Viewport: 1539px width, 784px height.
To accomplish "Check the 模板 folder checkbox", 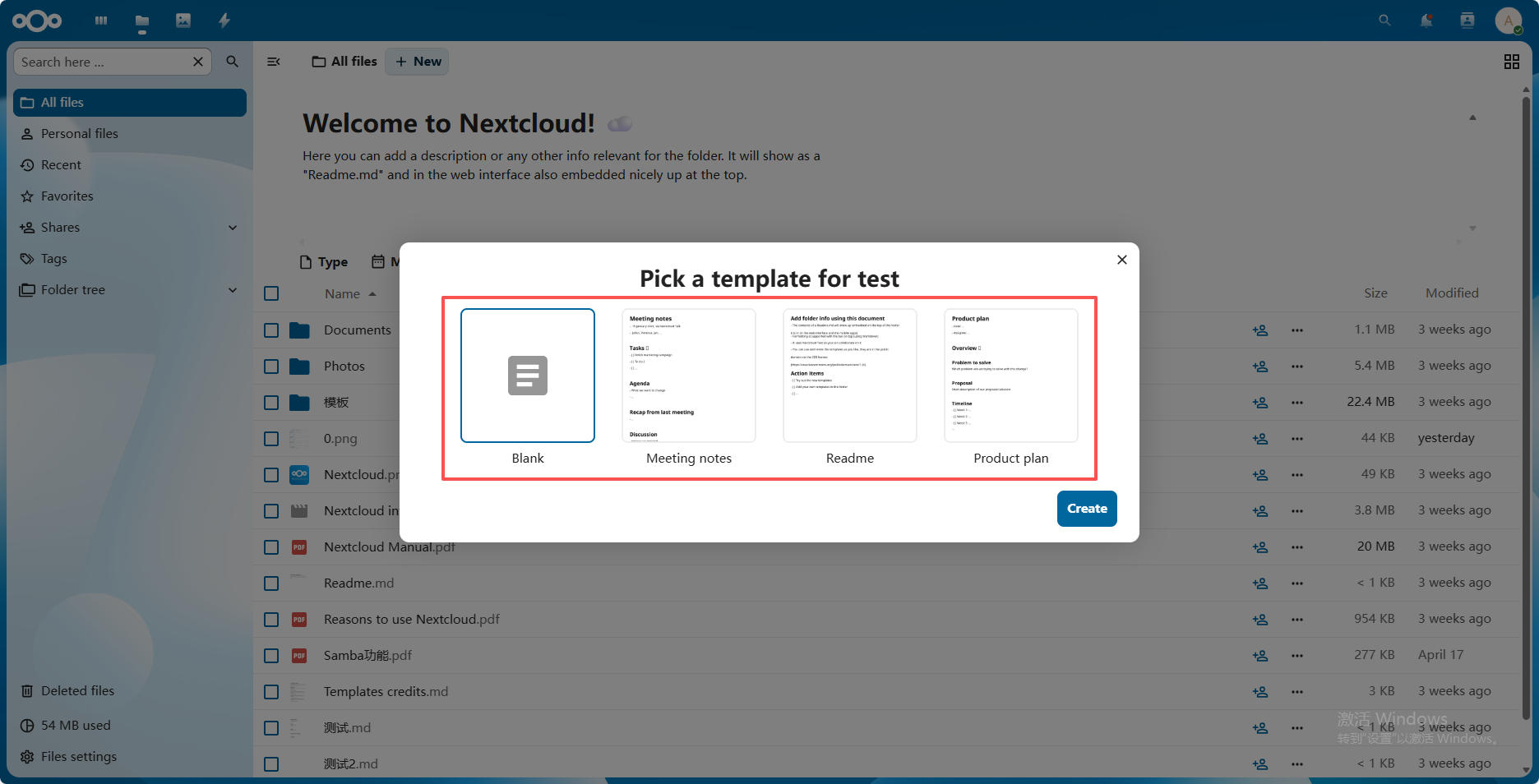I will point(271,403).
